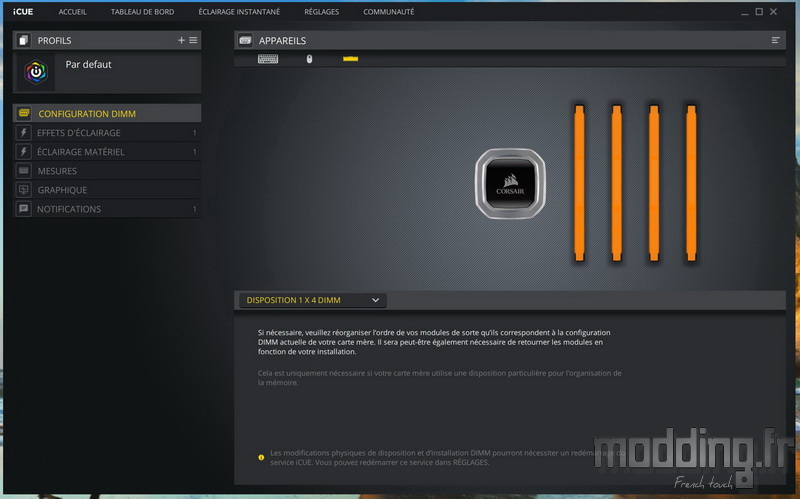Click the third orange DIMM module
The image size is (800, 499).
tap(654, 184)
